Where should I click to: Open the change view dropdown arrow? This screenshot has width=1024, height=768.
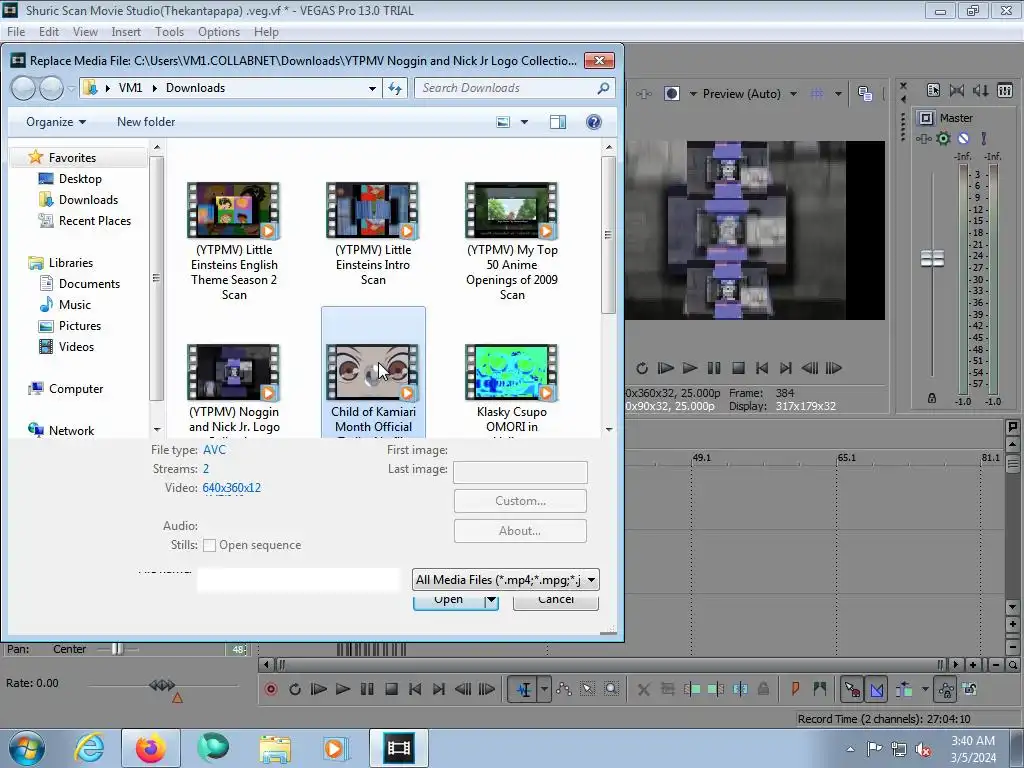[x=524, y=122]
